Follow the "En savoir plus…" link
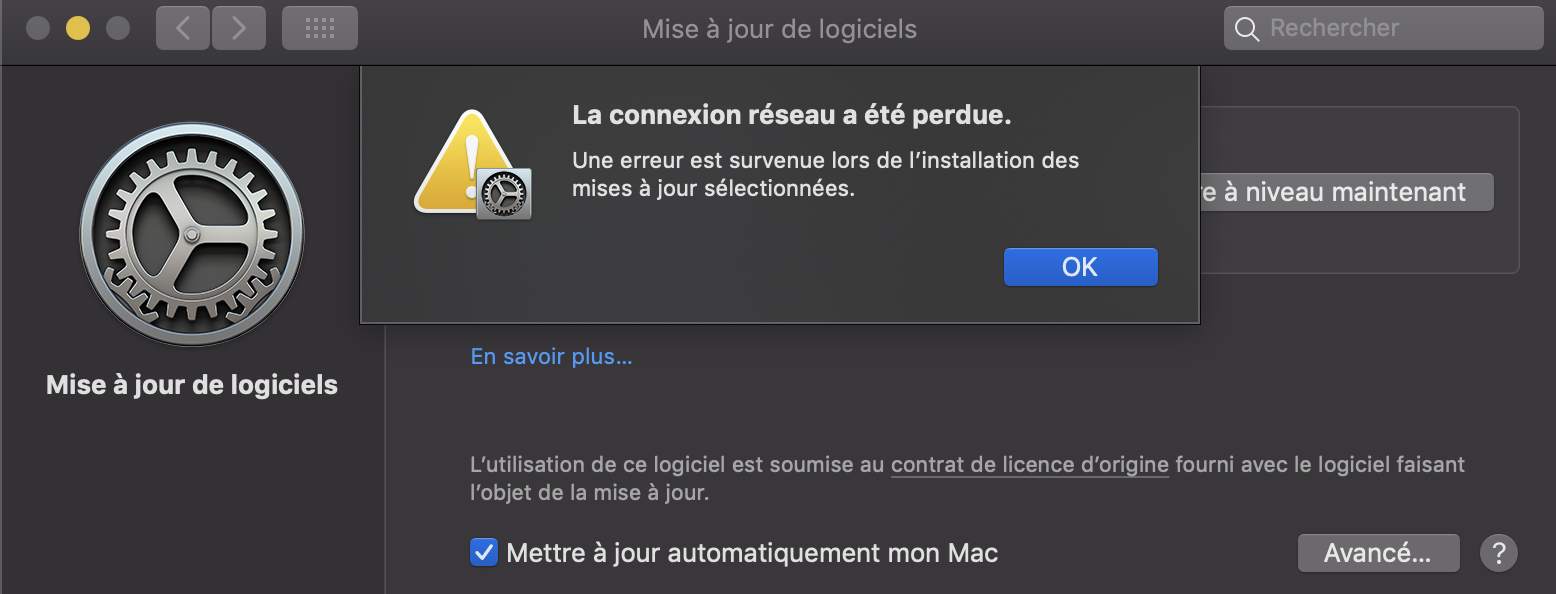Screen dimensions: 1556x594 click(551, 357)
